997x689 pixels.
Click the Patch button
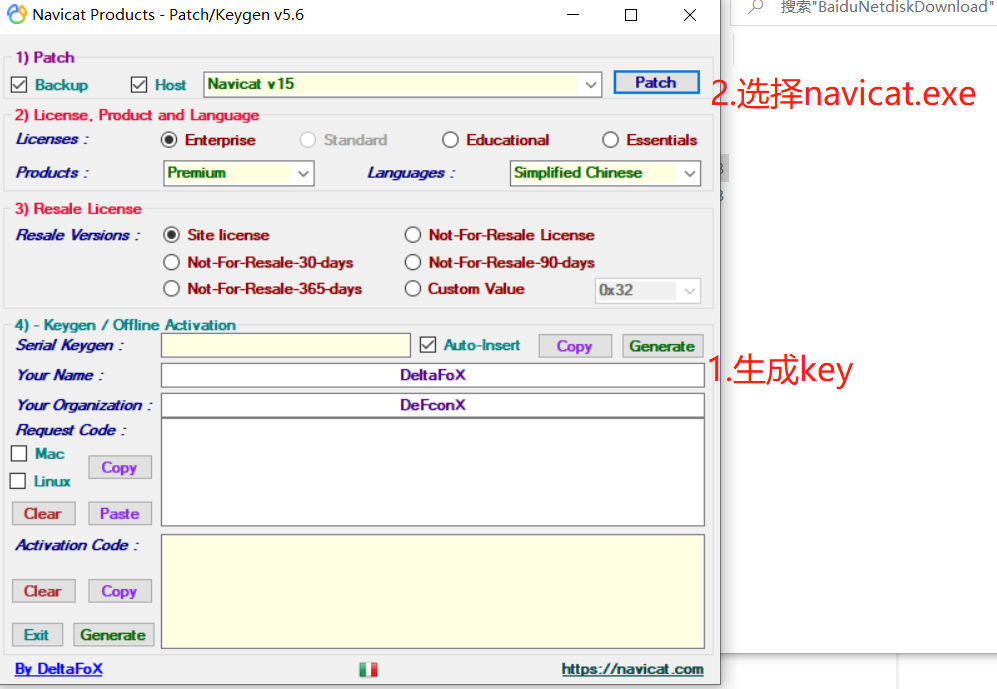click(x=656, y=83)
